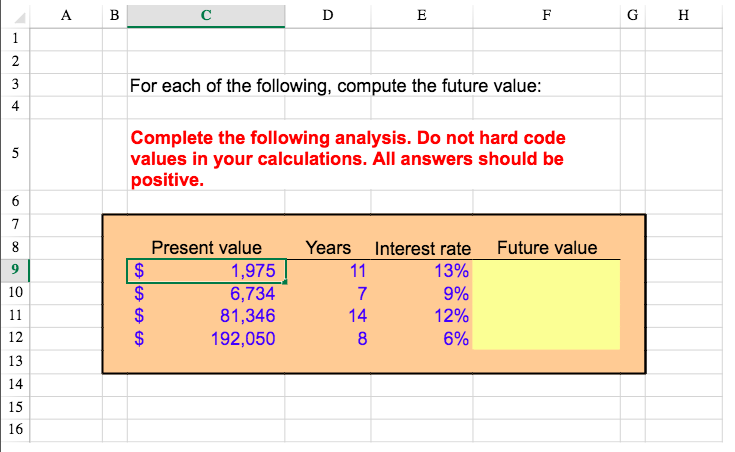
Task: Select row 16 header
Action: click(x=15, y=429)
